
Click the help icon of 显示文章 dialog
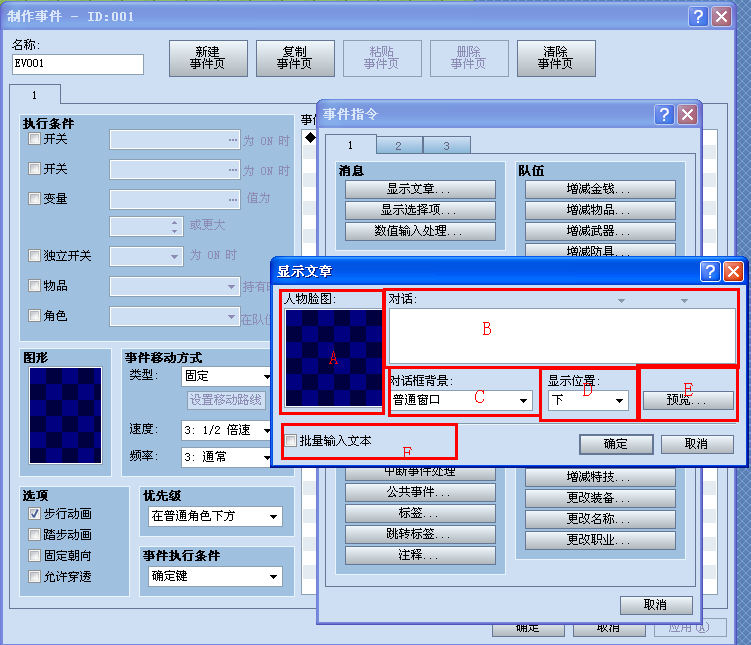pyautogui.click(x=710, y=272)
